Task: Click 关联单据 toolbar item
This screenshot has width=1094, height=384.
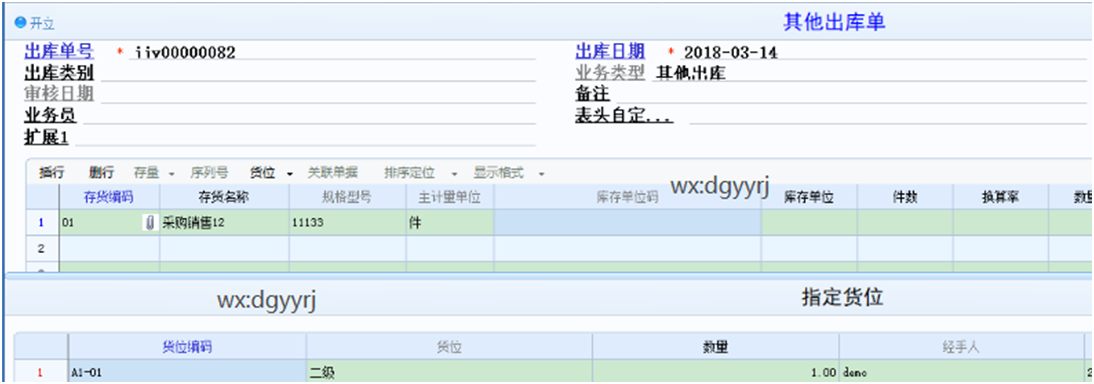Action: click(333, 172)
